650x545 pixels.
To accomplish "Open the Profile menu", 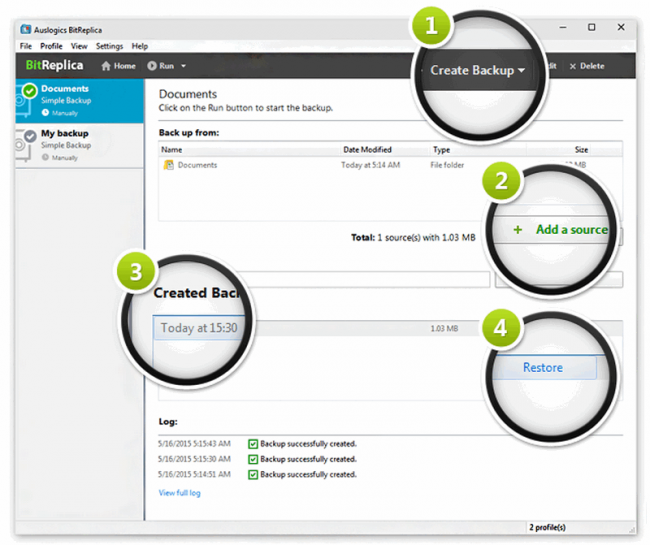I will click(51, 46).
